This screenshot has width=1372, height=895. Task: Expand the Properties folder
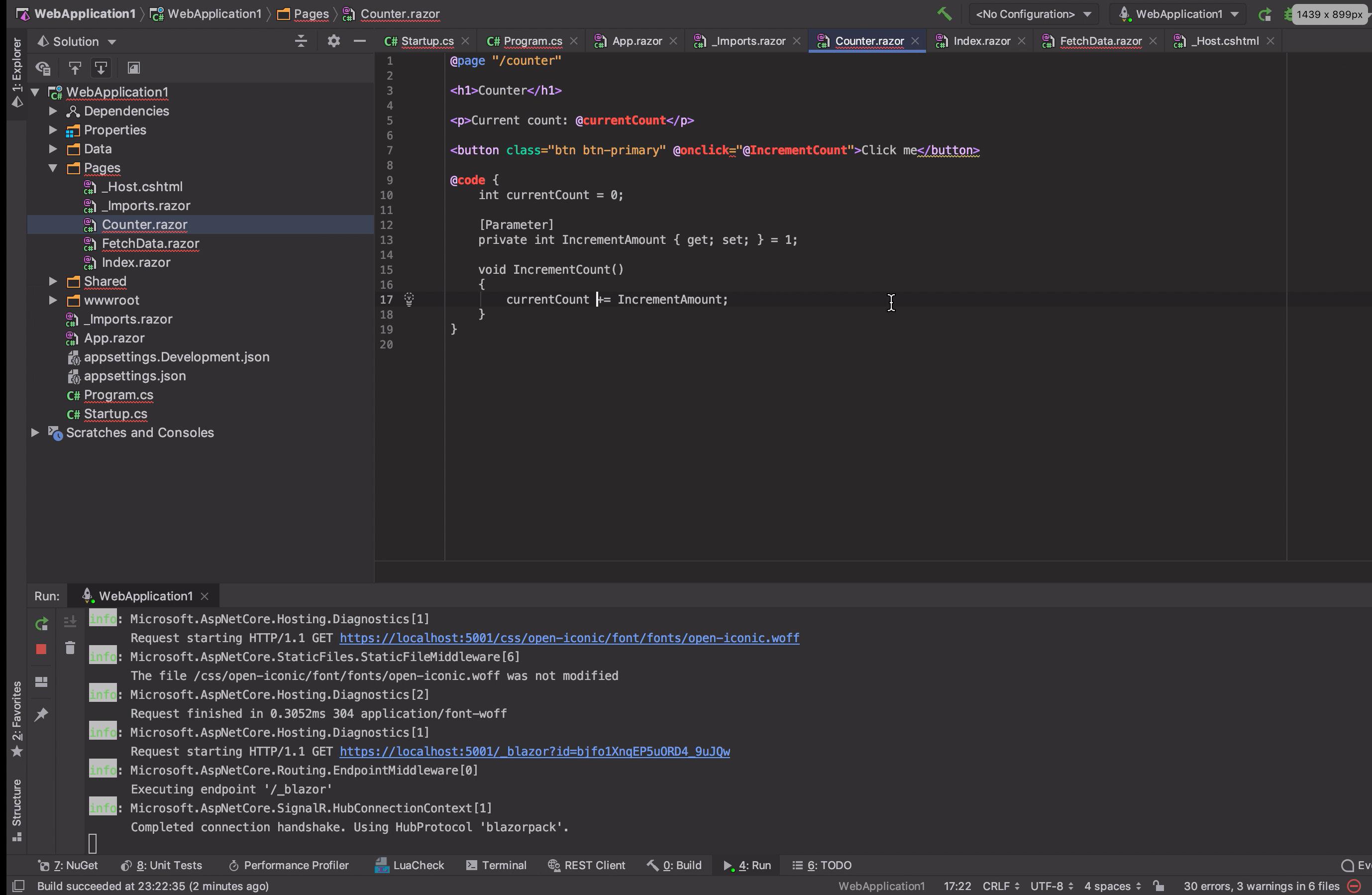pyautogui.click(x=53, y=130)
